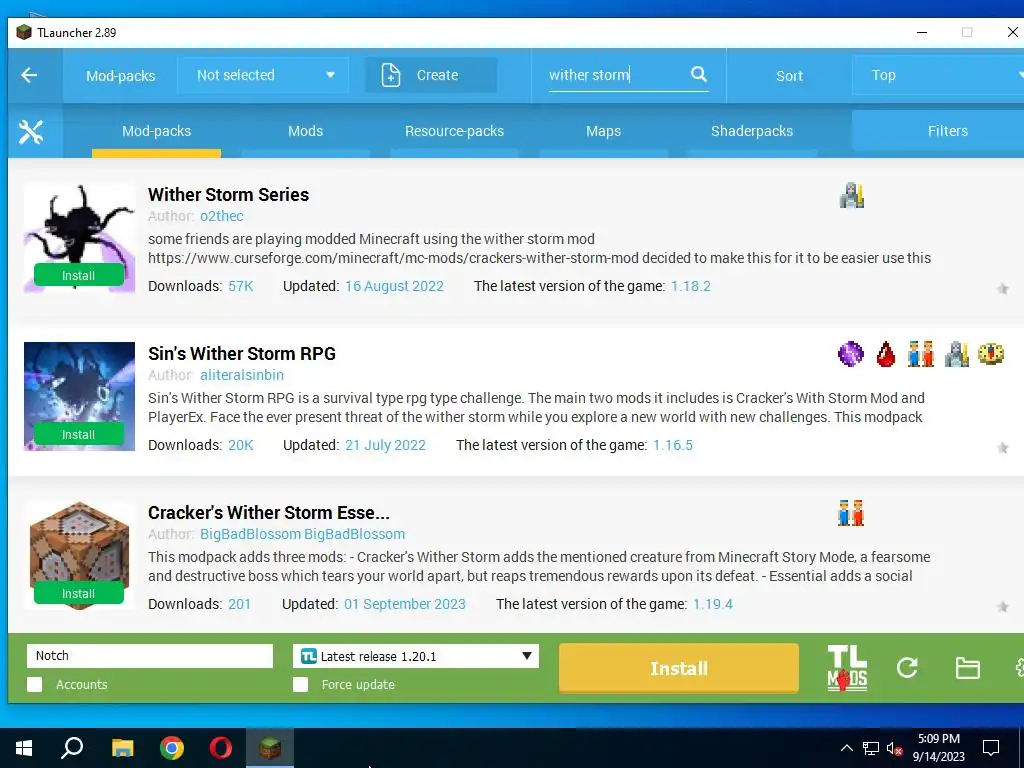Enable the Force update checkbox

[x=300, y=684]
